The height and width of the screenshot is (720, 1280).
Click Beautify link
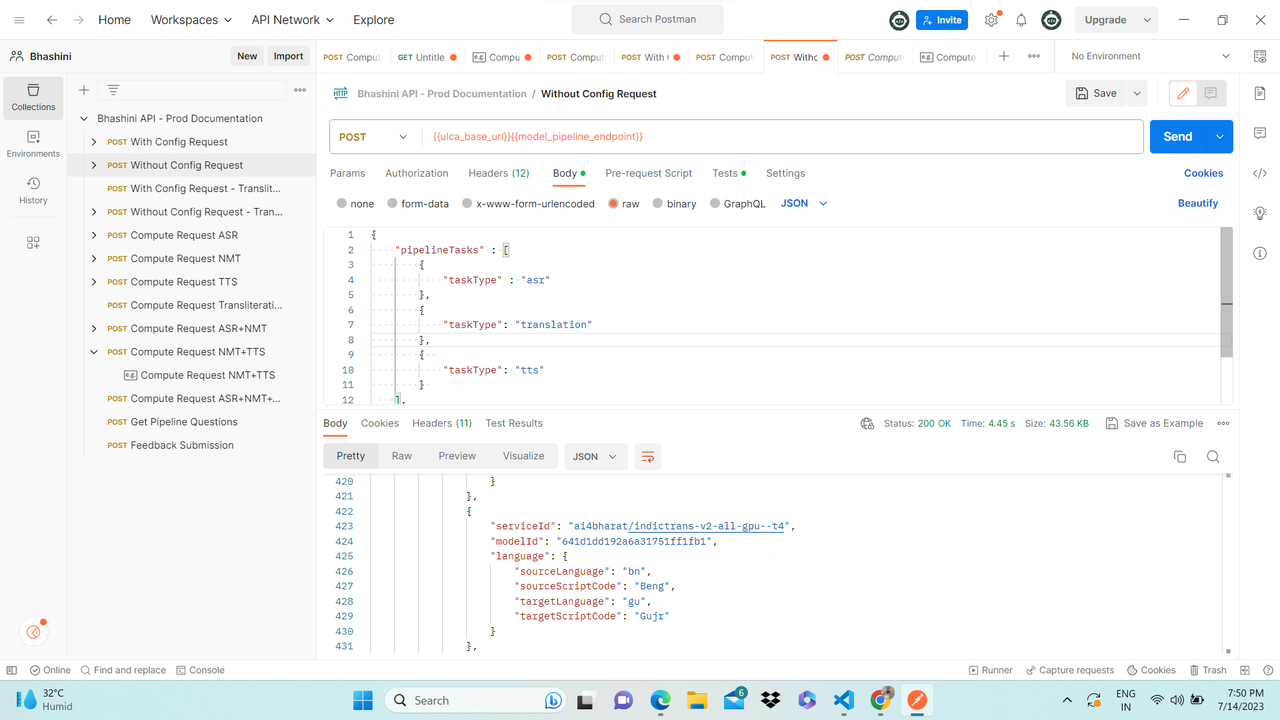point(1198,203)
